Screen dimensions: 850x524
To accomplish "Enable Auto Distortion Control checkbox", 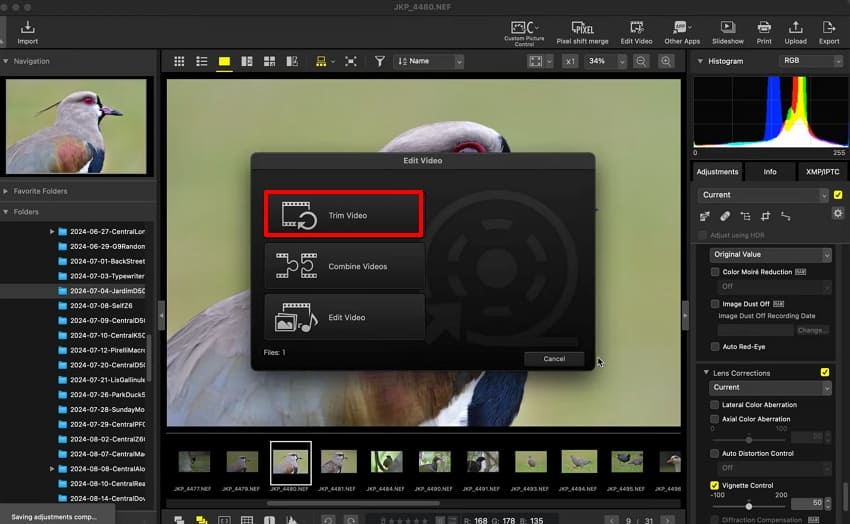I will 714,453.
